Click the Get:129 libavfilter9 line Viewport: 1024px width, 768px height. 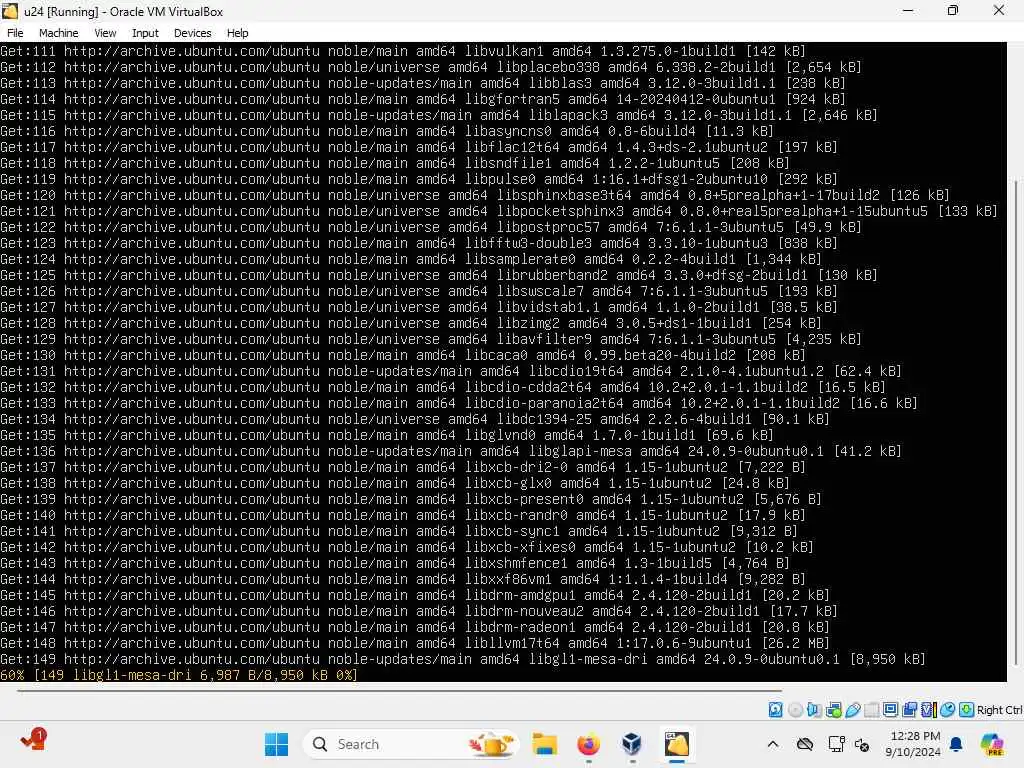tap(430, 339)
